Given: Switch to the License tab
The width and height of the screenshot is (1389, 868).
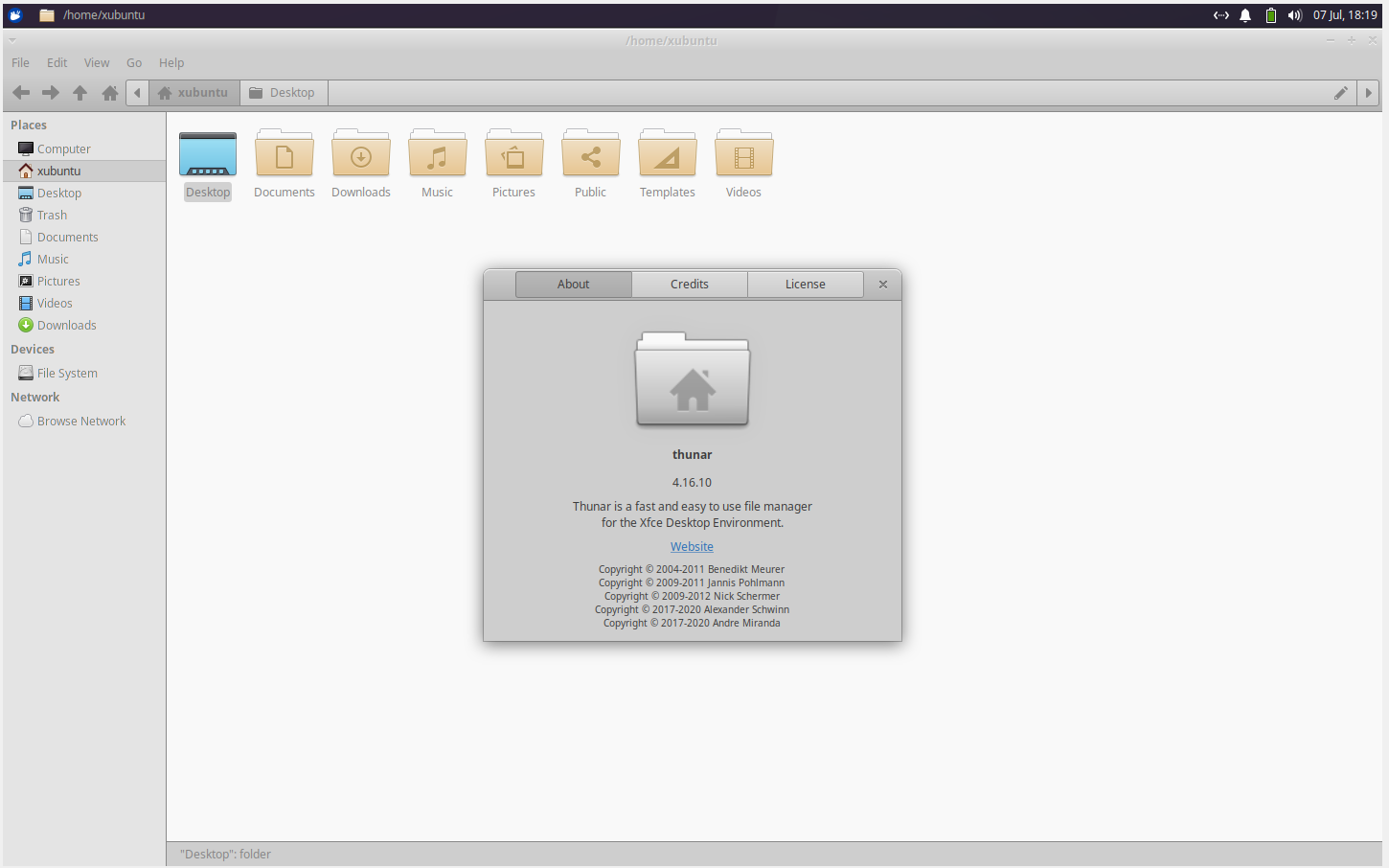Looking at the screenshot, I should (x=805, y=284).
